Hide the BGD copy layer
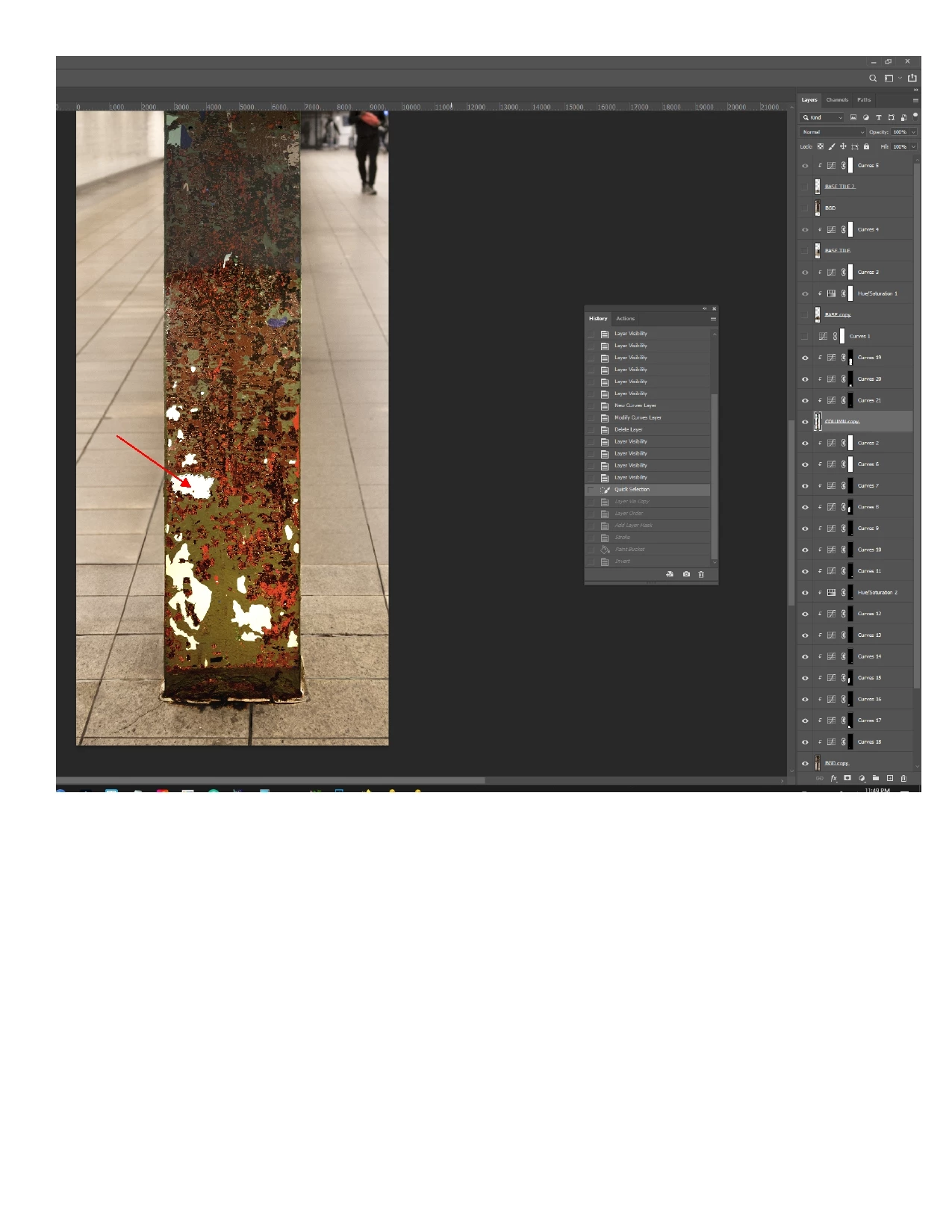 [x=805, y=764]
